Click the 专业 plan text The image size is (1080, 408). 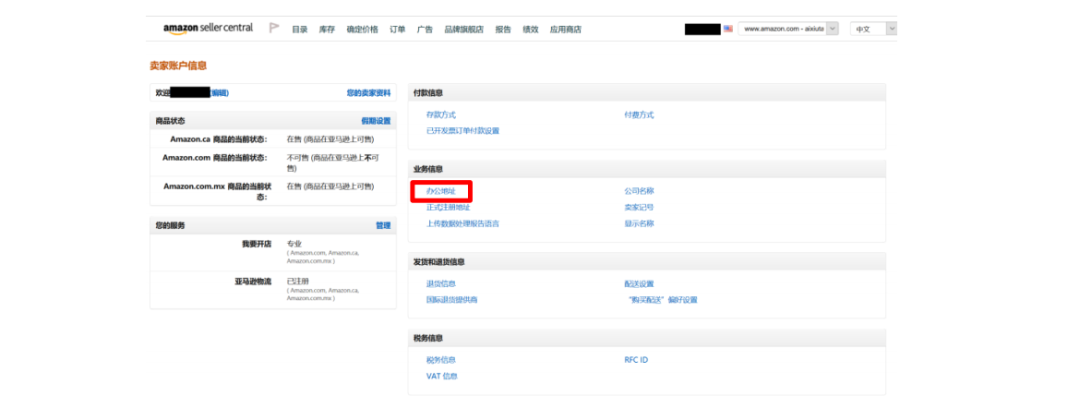pos(294,244)
